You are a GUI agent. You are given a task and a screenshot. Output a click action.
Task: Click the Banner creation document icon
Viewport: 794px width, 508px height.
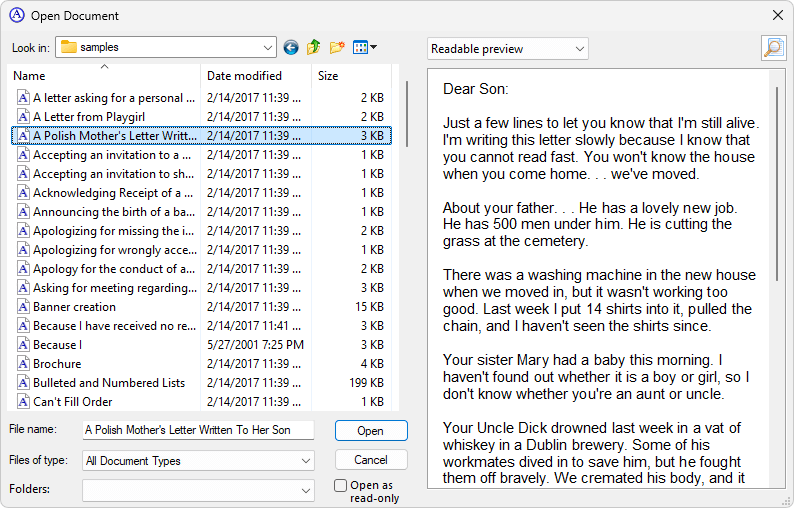click(22, 307)
